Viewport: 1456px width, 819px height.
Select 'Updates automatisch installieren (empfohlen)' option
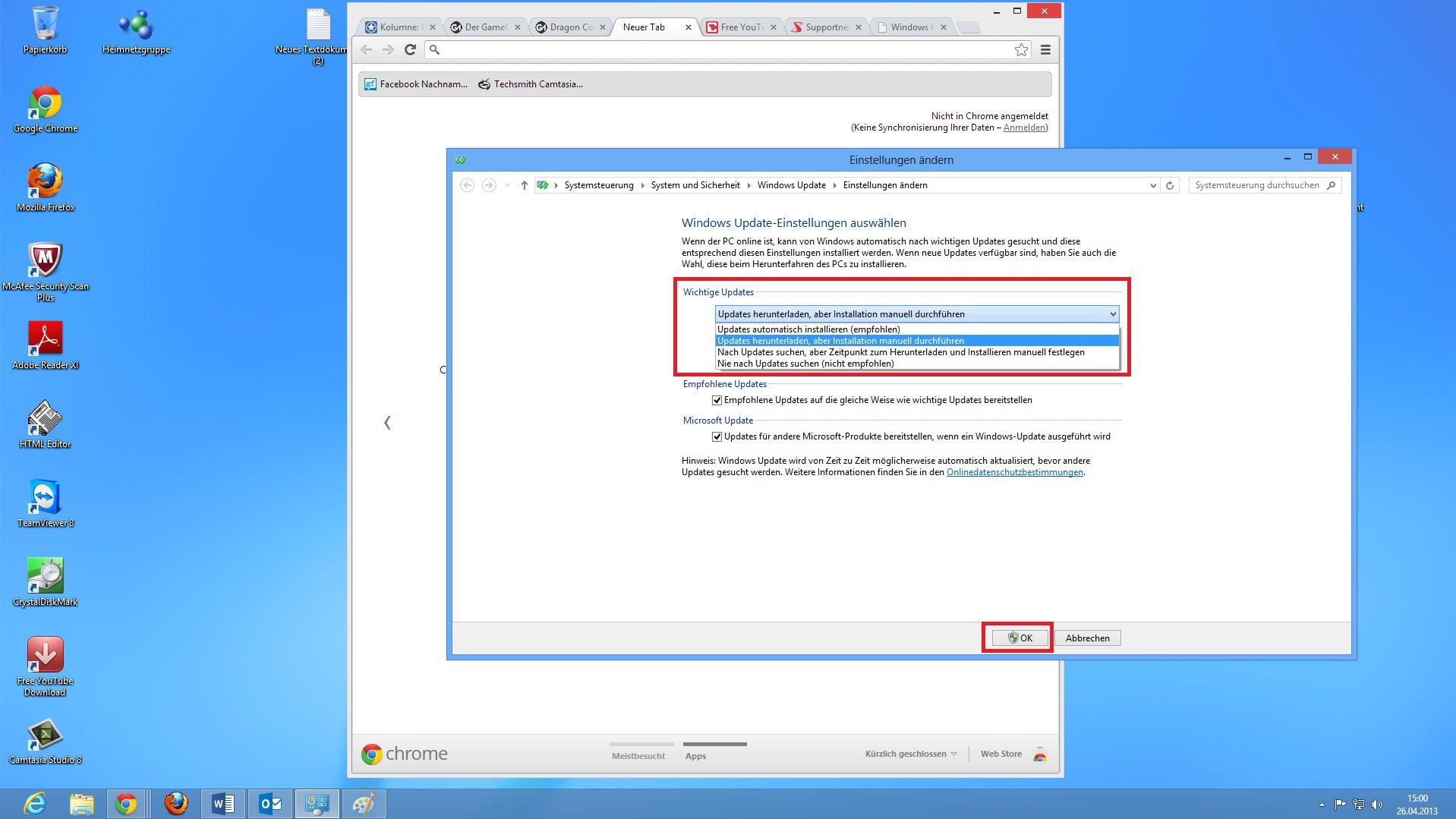pos(808,329)
